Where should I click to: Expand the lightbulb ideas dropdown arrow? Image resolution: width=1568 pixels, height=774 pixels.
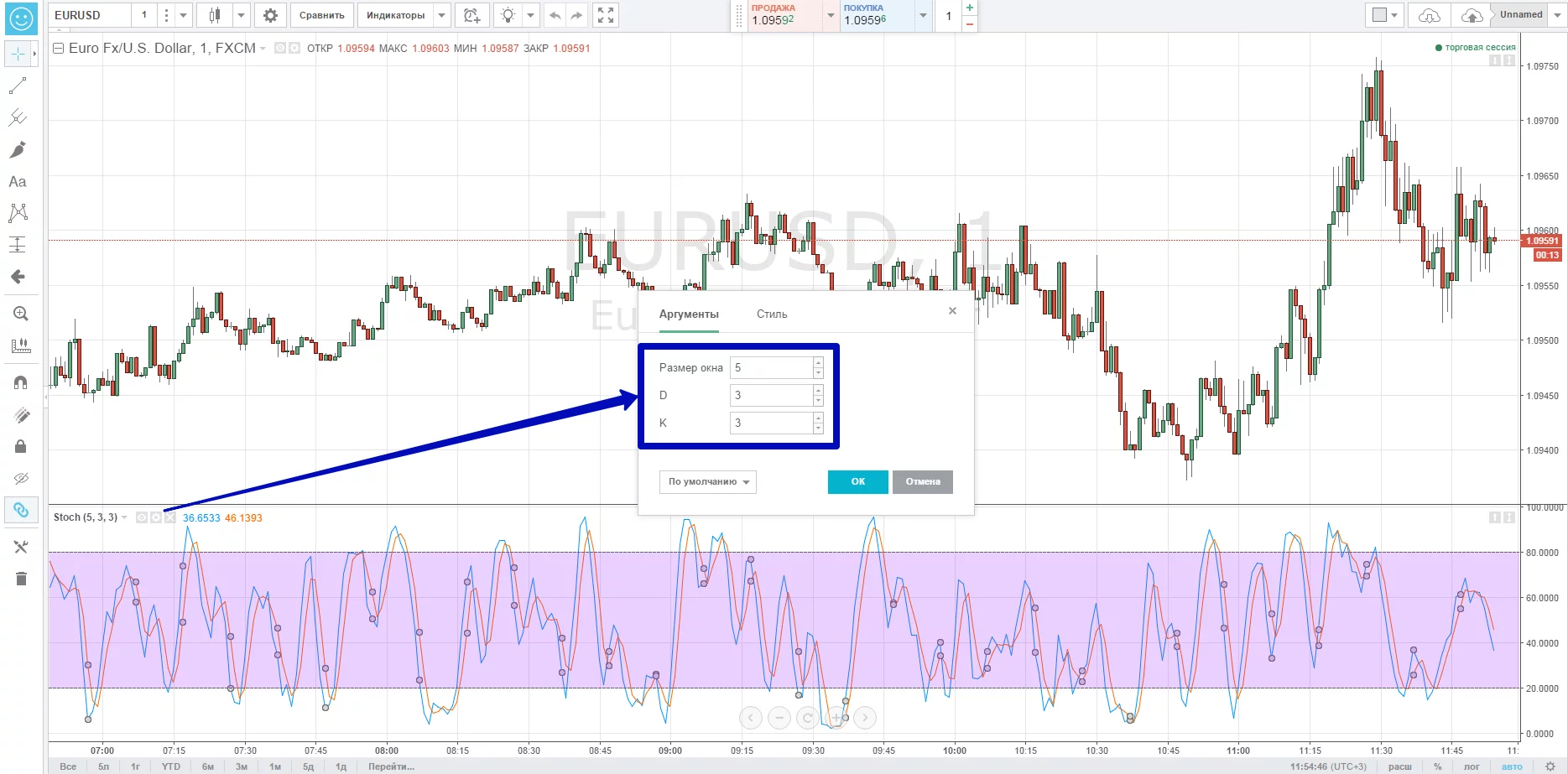coord(530,15)
